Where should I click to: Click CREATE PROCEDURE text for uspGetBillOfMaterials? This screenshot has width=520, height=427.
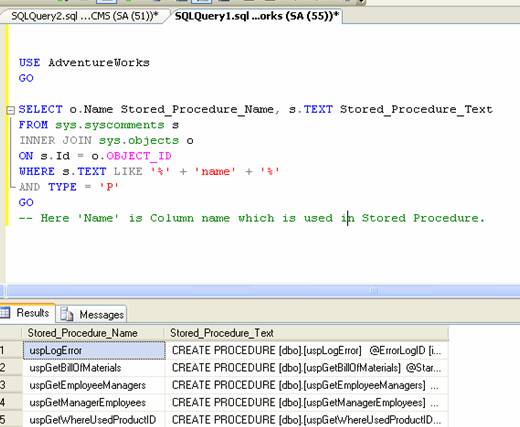coord(307,368)
